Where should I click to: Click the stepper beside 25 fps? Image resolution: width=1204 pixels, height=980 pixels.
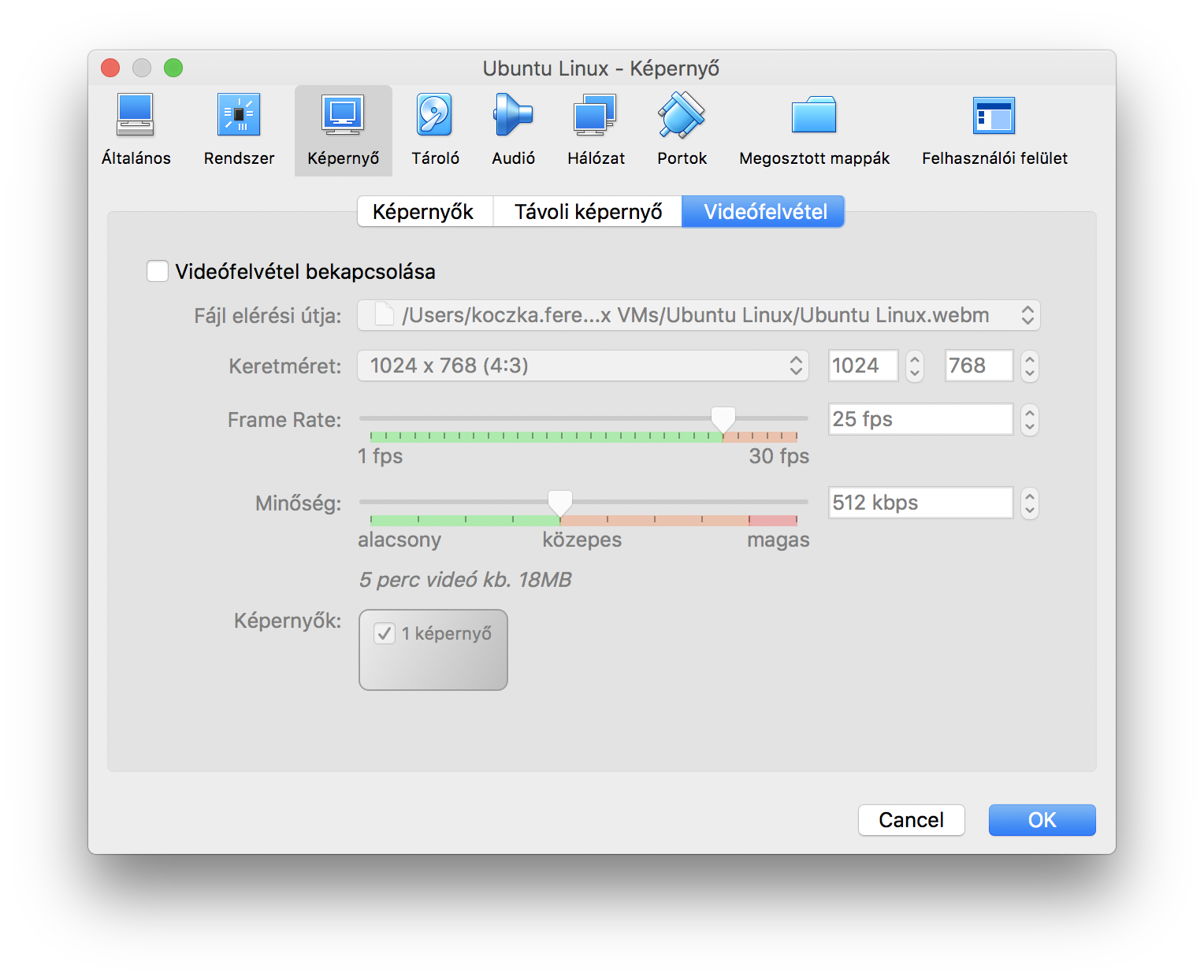(1030, 419)
